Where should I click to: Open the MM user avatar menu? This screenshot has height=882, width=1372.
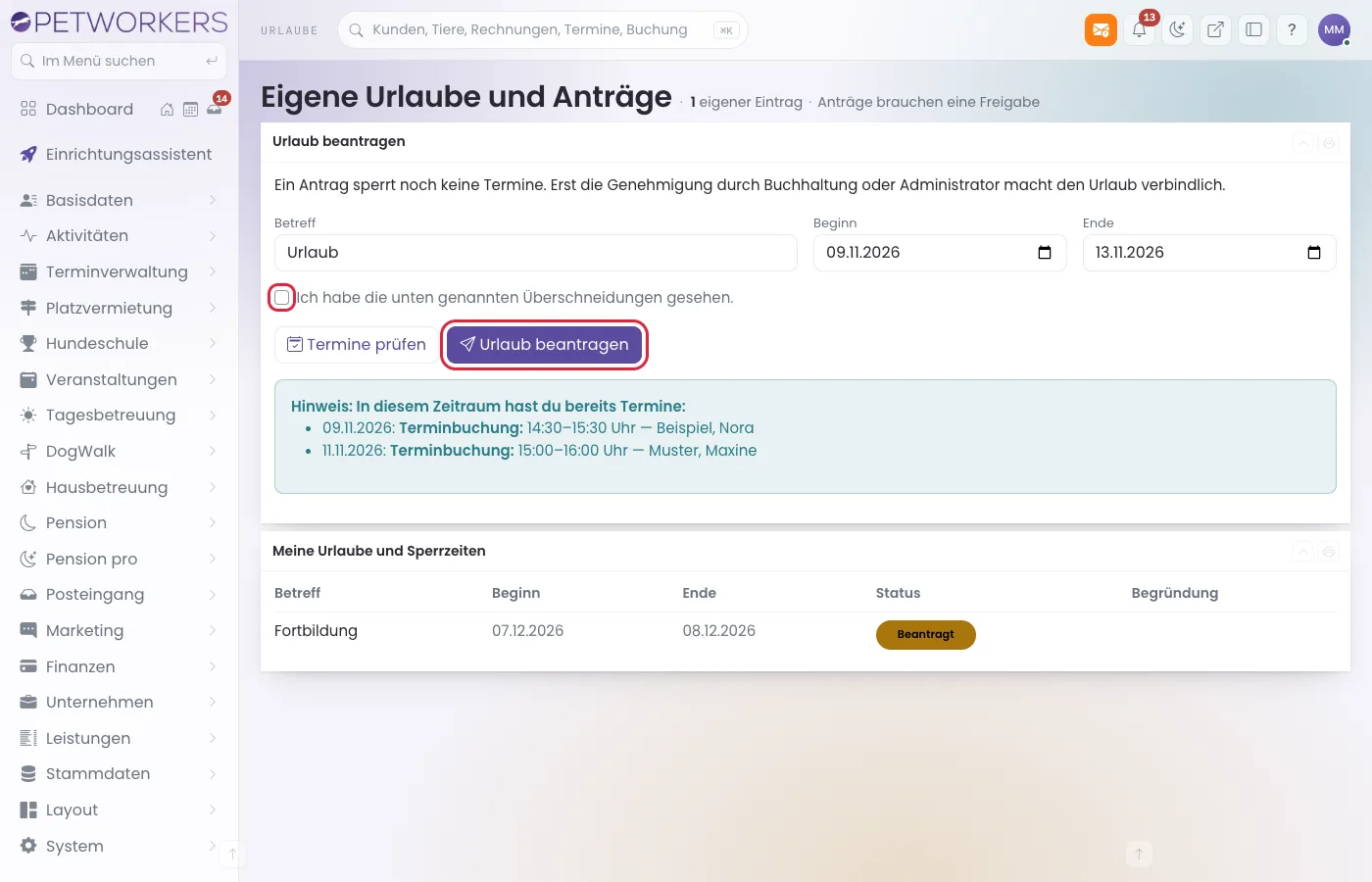(1334, 29)
